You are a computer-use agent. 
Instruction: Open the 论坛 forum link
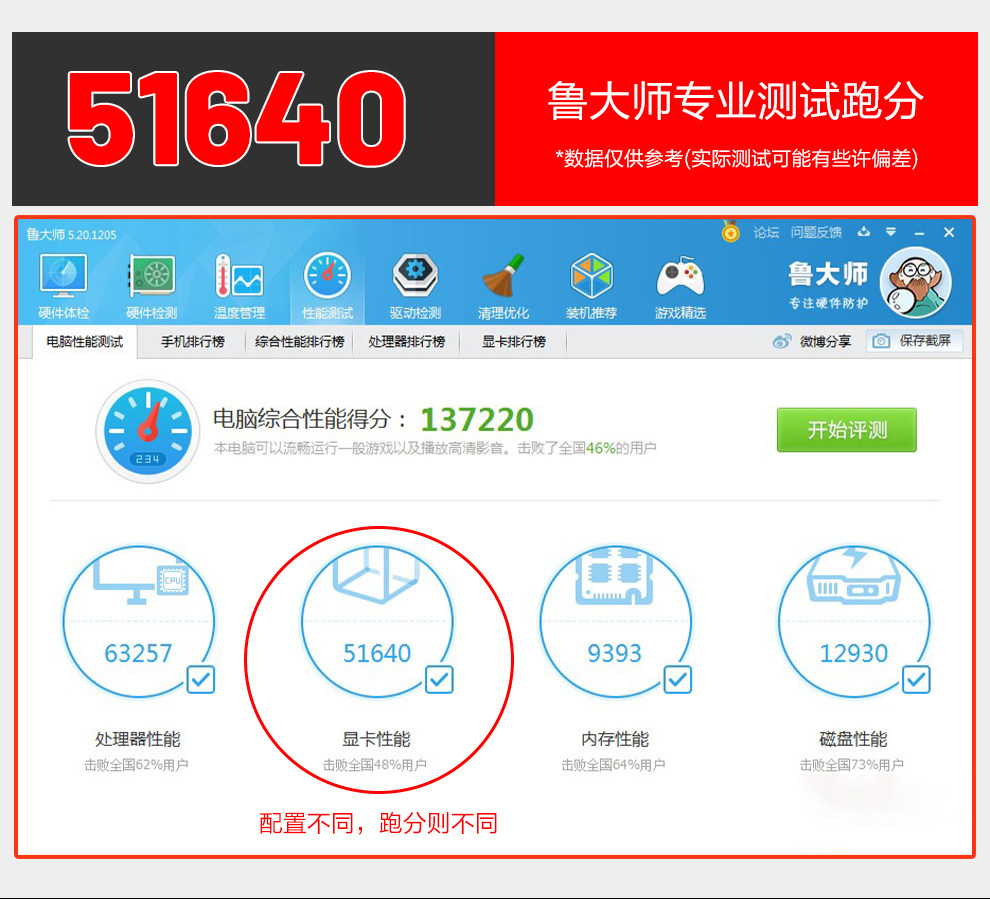766,232
